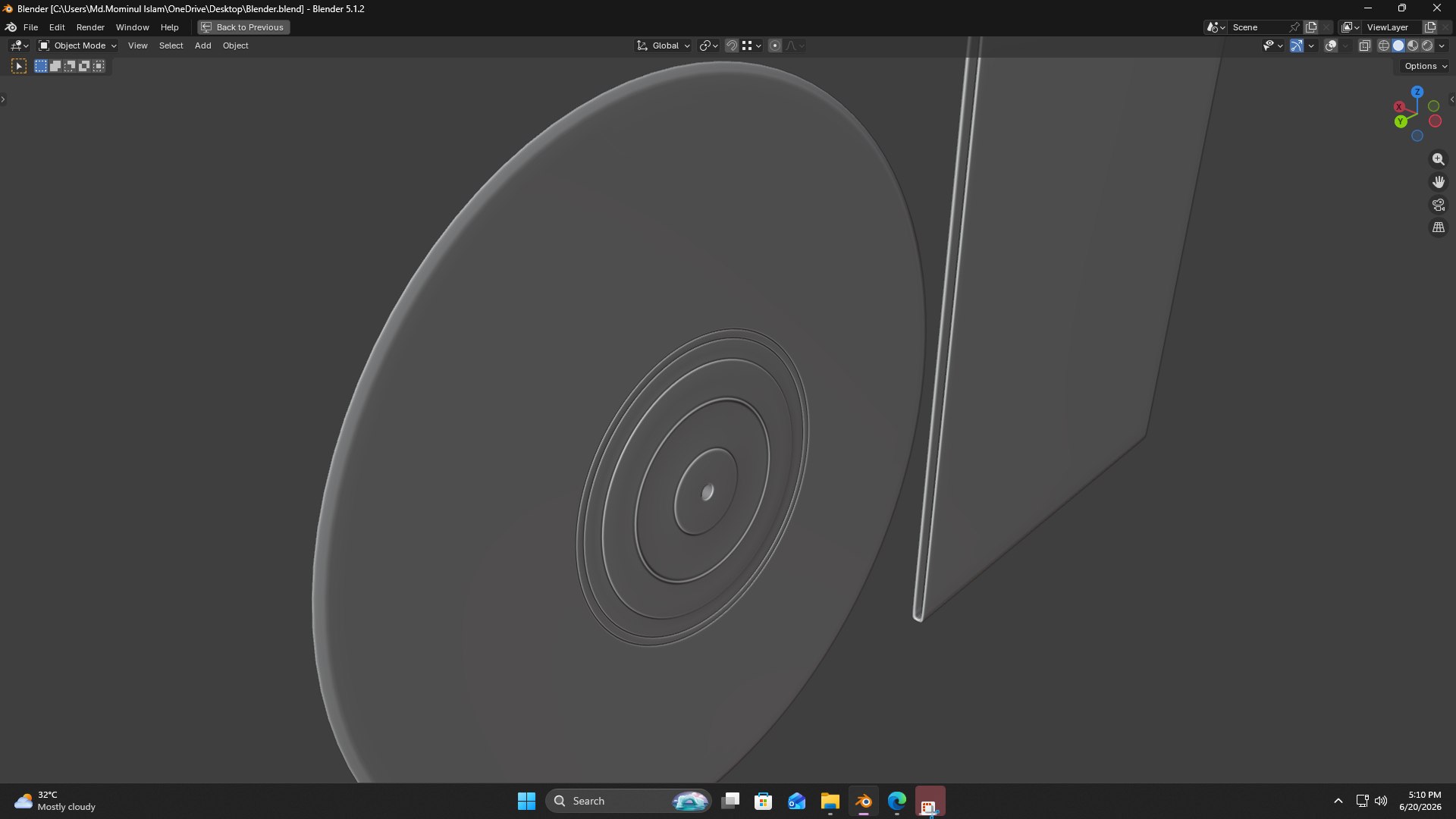
Task: Switch to wireframe viewport shading
Action: pyautogui.click(x=1384, y=45)
